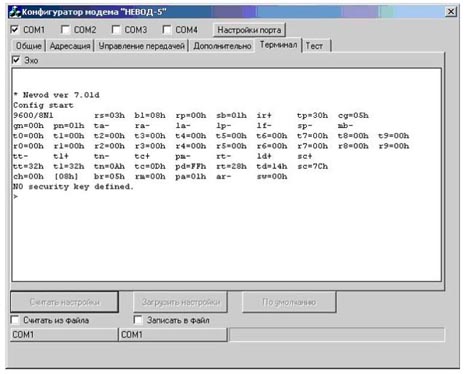Click the configurator app icon in title bar
This screenshot has height=374, width=466.
pos(14,12)
